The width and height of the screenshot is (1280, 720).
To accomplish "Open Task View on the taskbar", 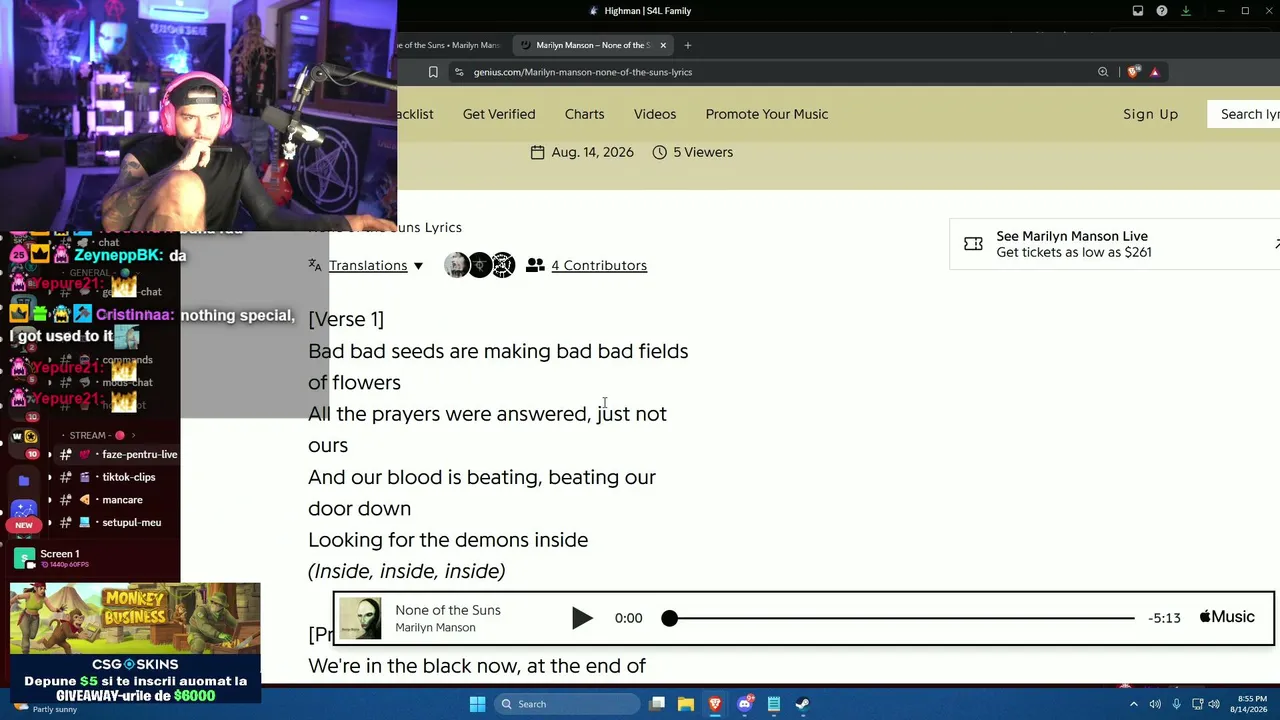I will (657, 704).
